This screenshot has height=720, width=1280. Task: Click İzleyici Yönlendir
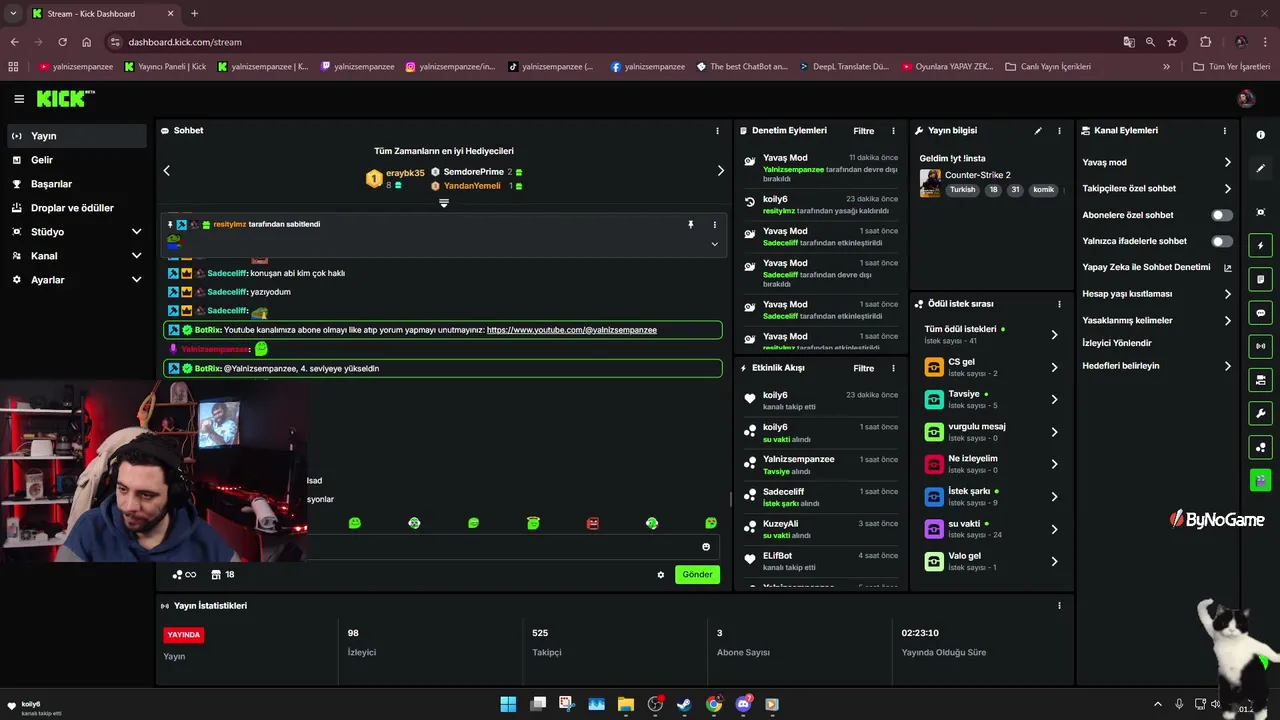(x=1117, y=343)
